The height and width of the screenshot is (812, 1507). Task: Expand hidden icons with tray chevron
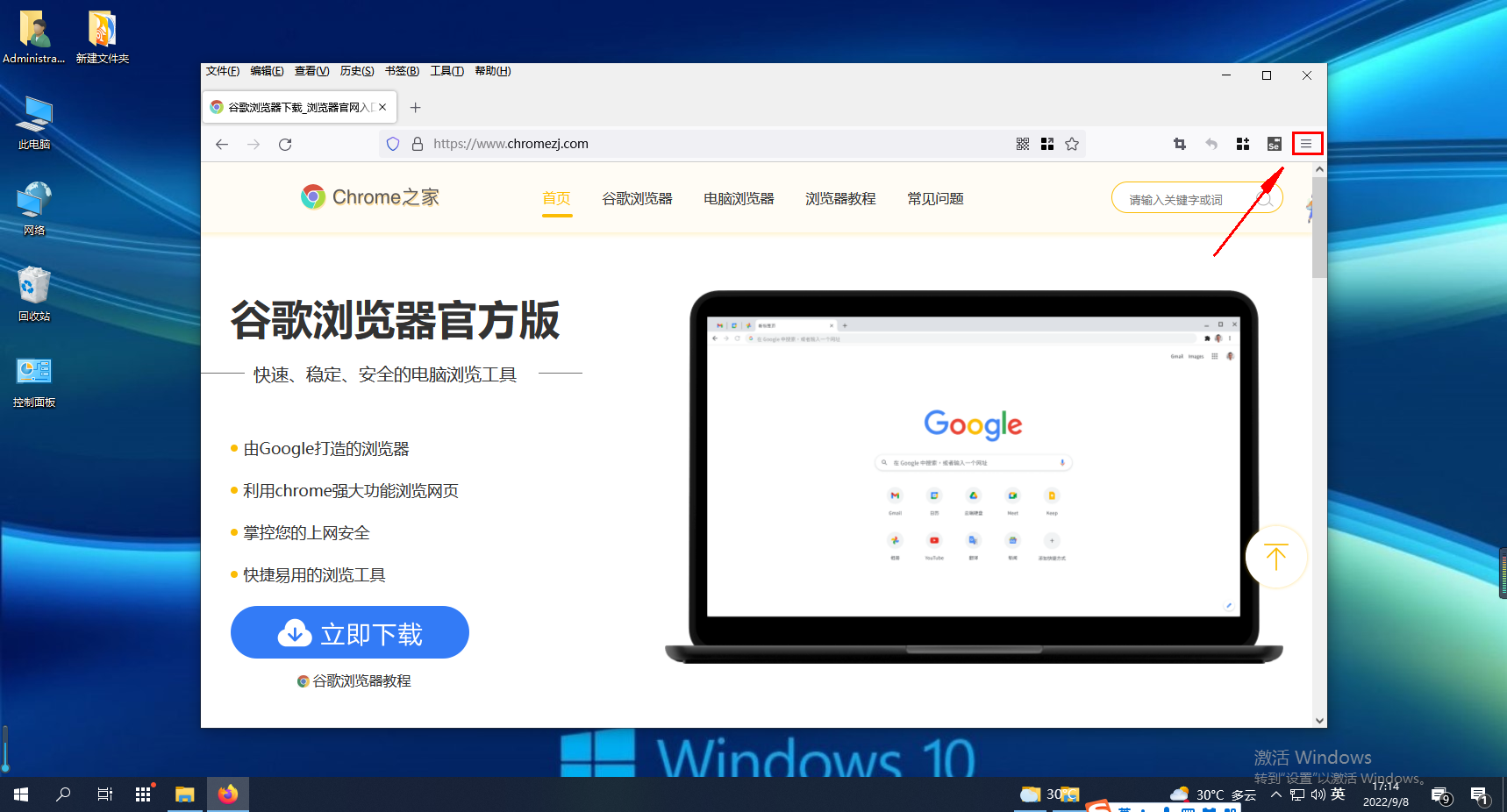(x=1276, y=794)
